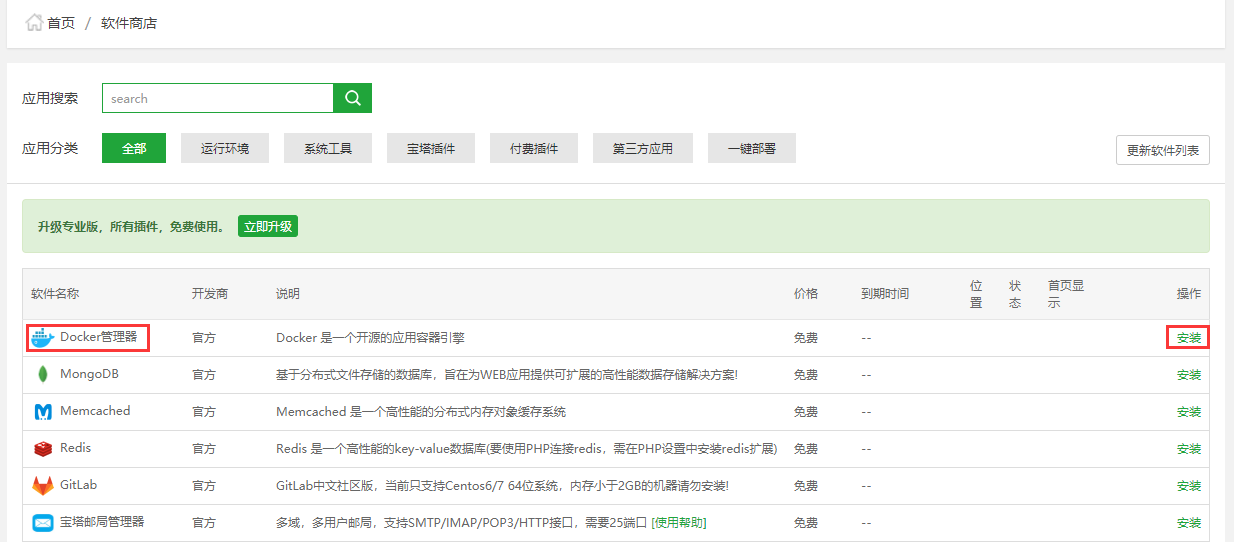
Task: Install Redis
Action: [x=1189, y=449]
